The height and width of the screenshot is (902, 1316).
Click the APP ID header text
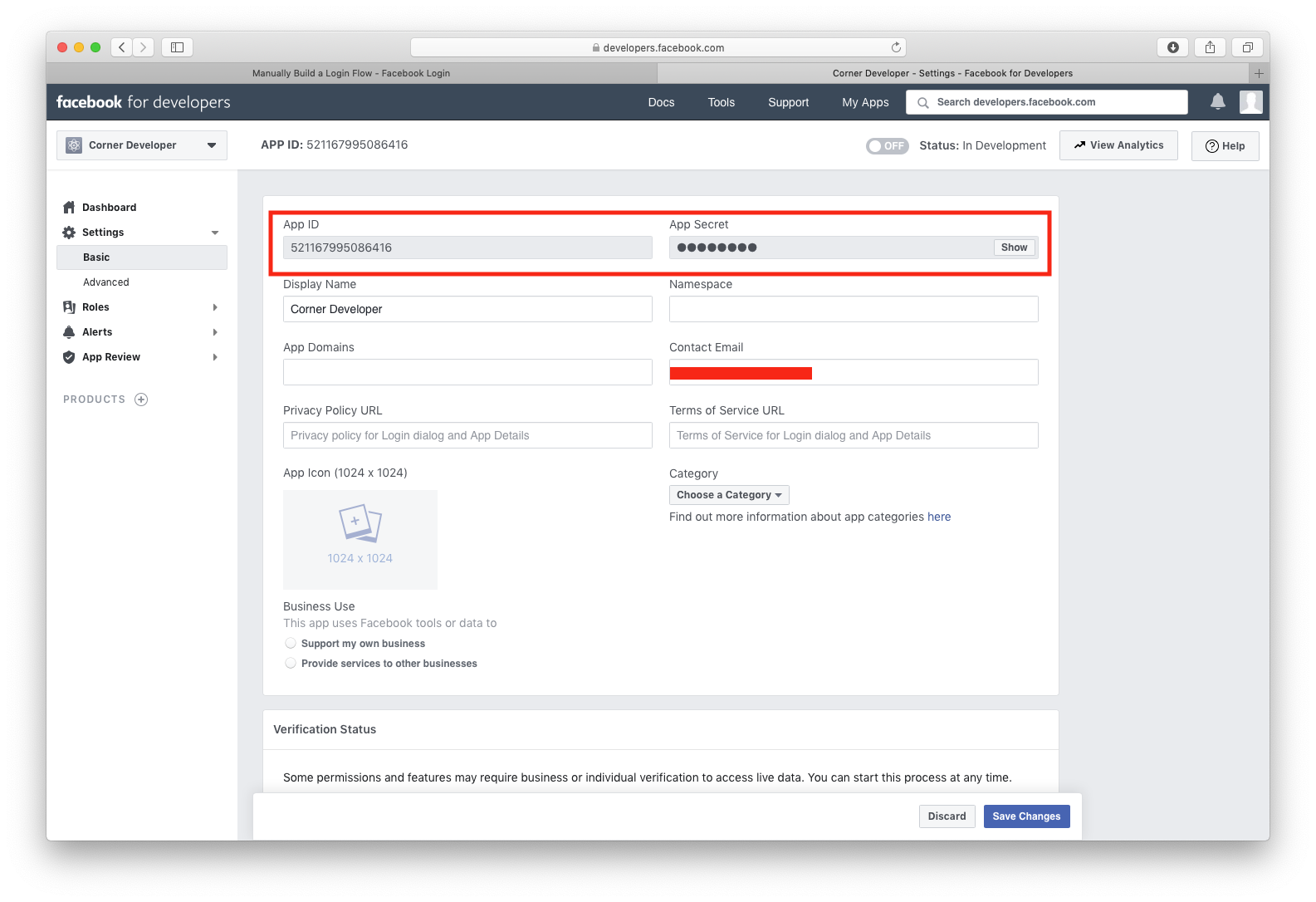pyautogui.click(x=334, y=145)
